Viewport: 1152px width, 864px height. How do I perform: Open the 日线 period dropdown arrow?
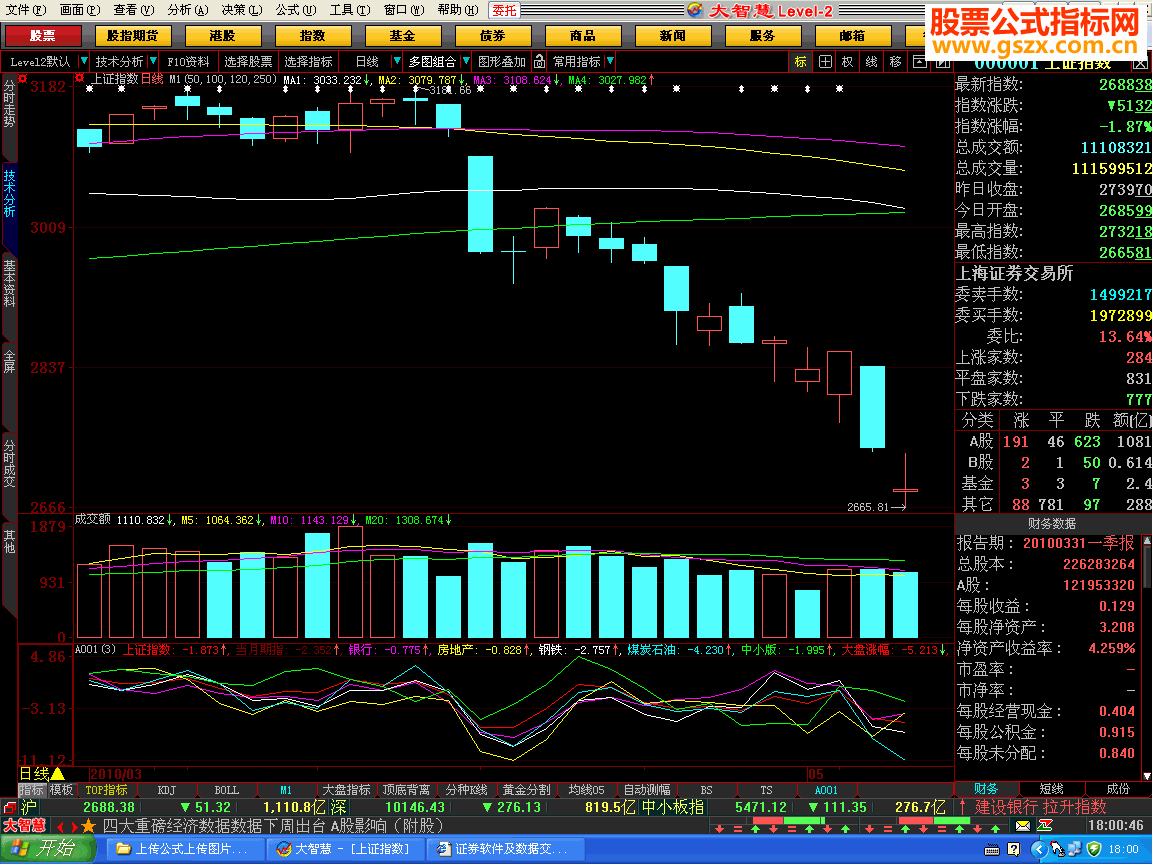pyautogui.click(x=397, y=61)
